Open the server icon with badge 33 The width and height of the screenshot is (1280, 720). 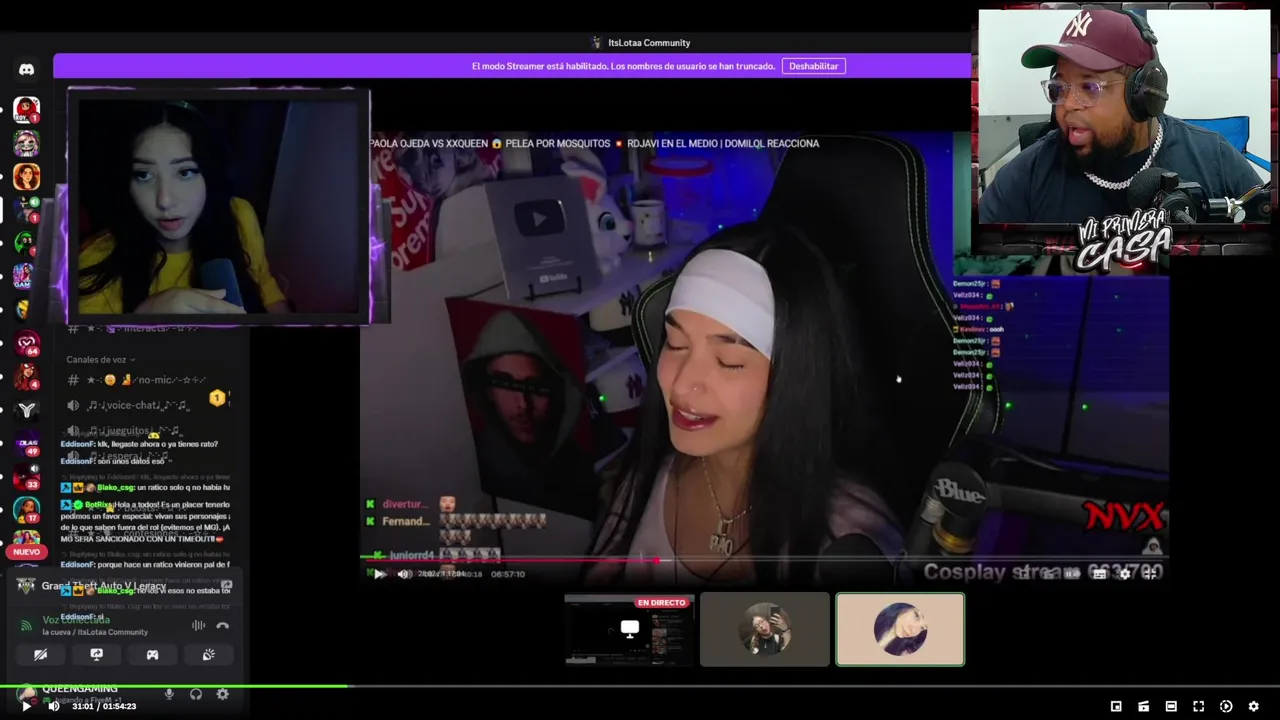pos(27,477)
